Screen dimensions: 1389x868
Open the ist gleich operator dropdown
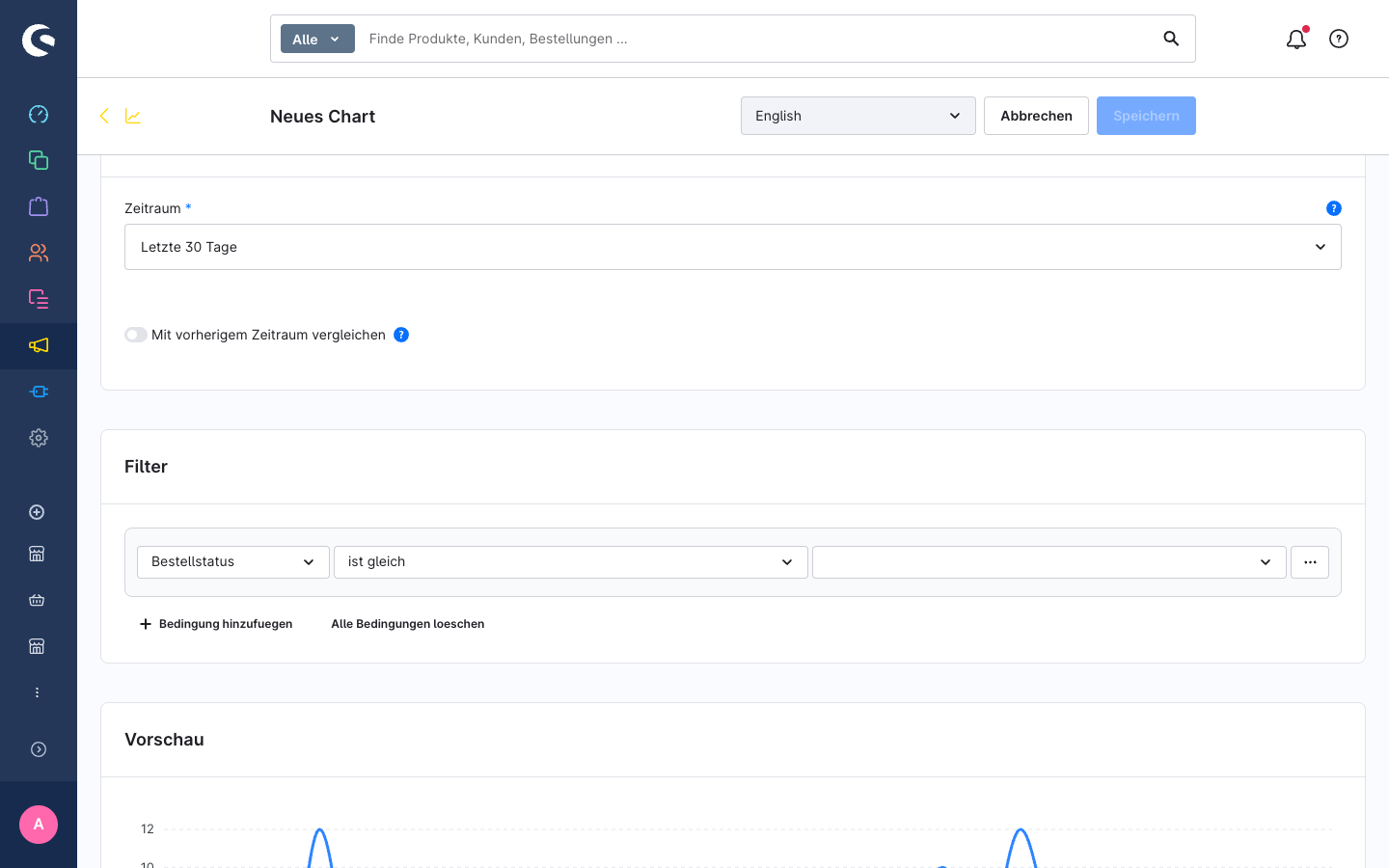click(571, 562)
